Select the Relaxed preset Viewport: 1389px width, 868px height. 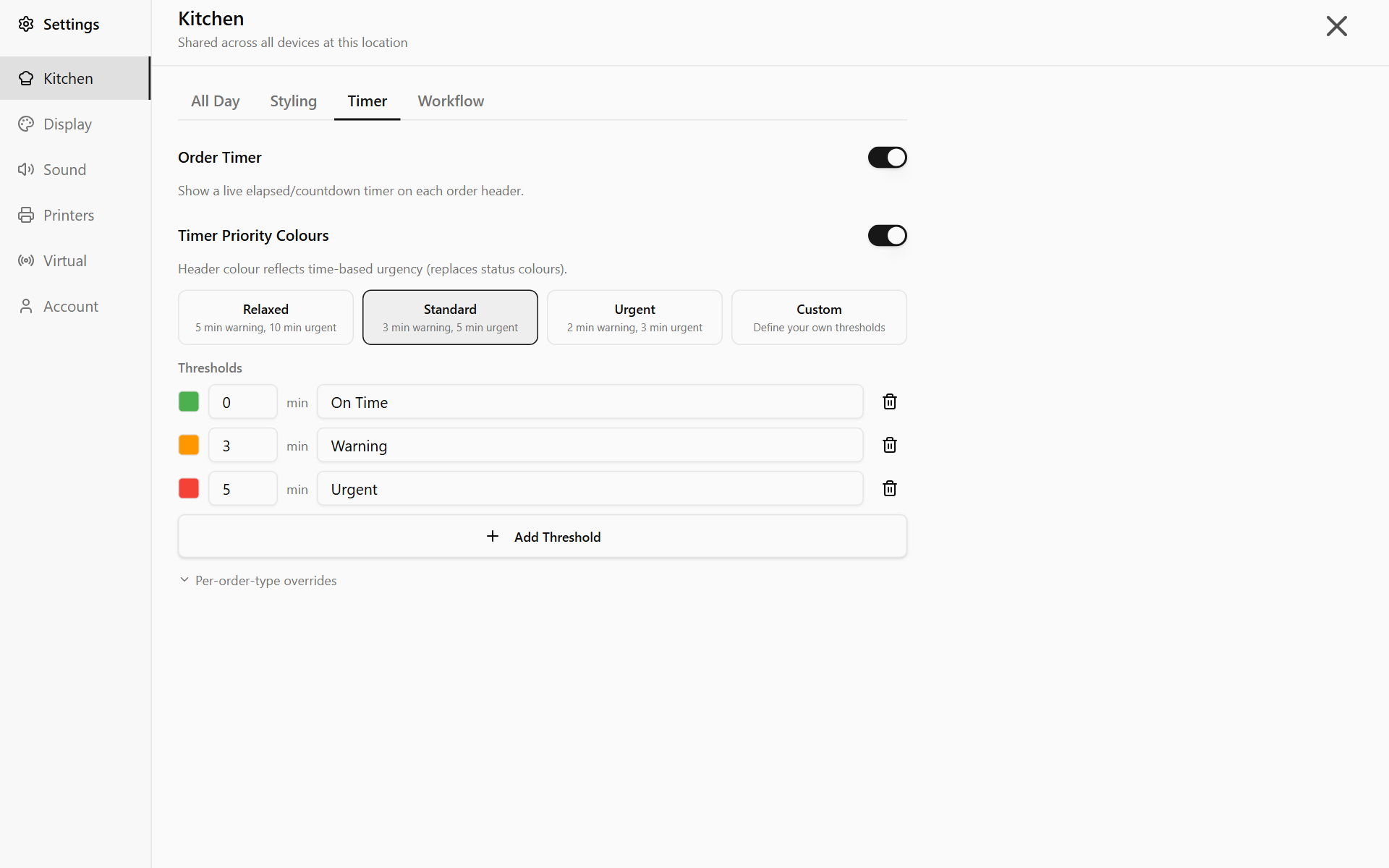[x=266, y=318]
